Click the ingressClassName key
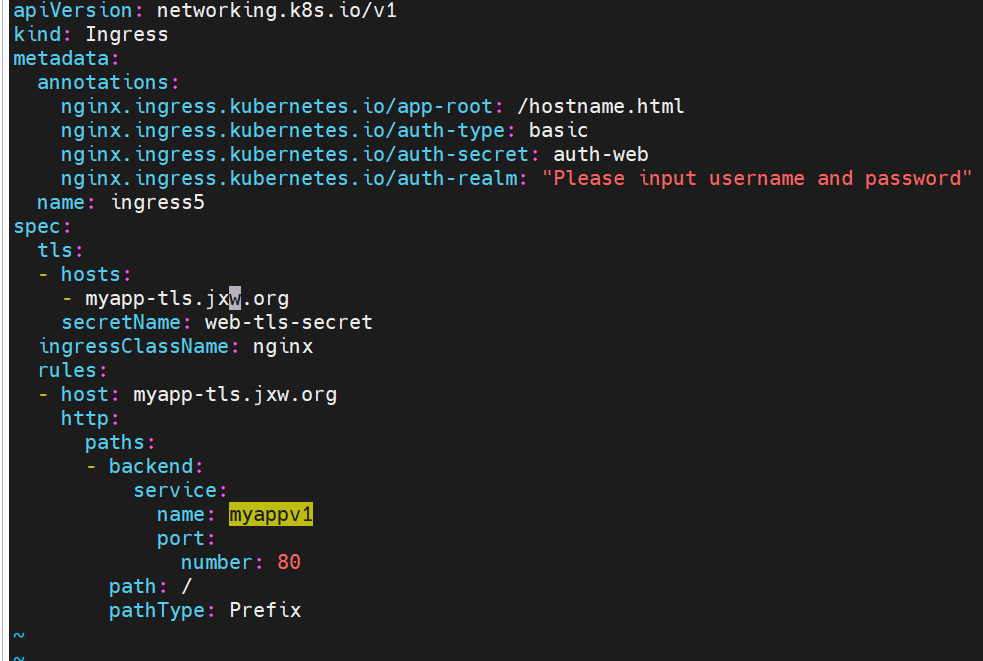 tap(134, 346)
